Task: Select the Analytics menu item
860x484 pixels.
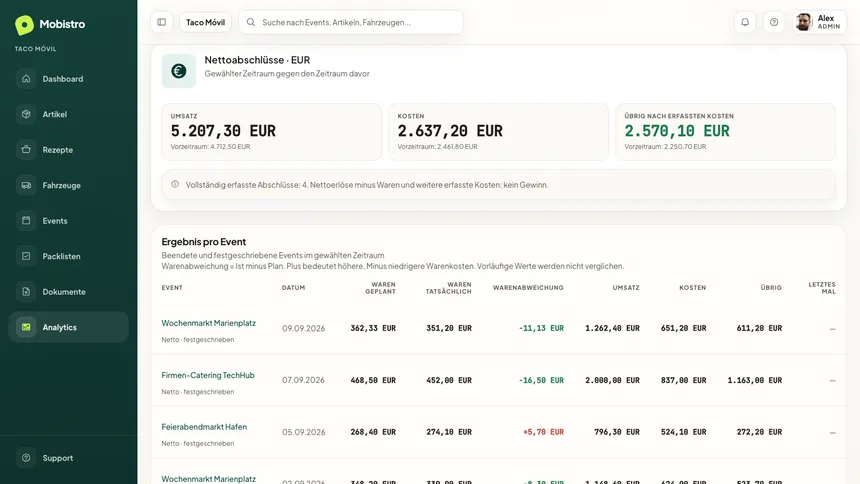Action: pos(69,327)
